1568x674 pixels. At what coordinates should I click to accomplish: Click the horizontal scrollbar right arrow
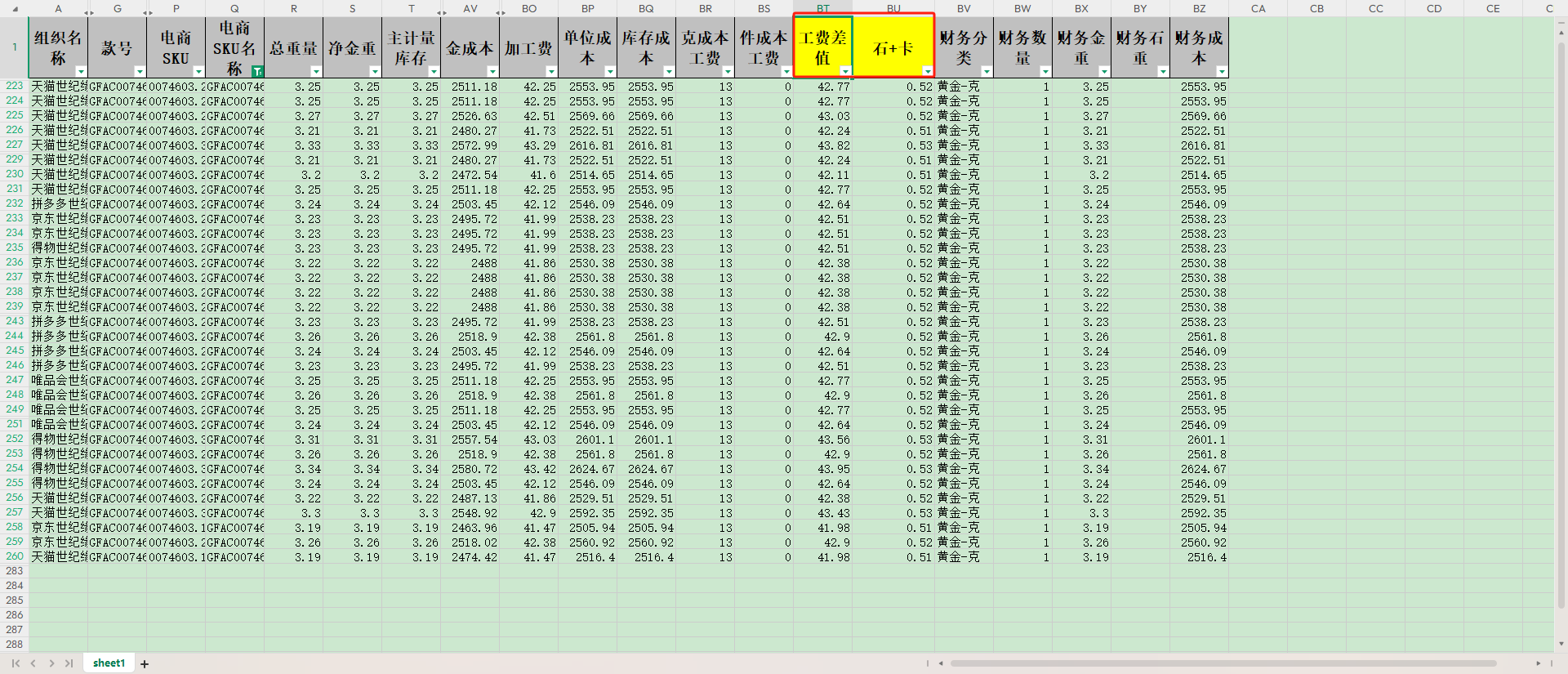pyautogui.click(x=1539, y=663)
